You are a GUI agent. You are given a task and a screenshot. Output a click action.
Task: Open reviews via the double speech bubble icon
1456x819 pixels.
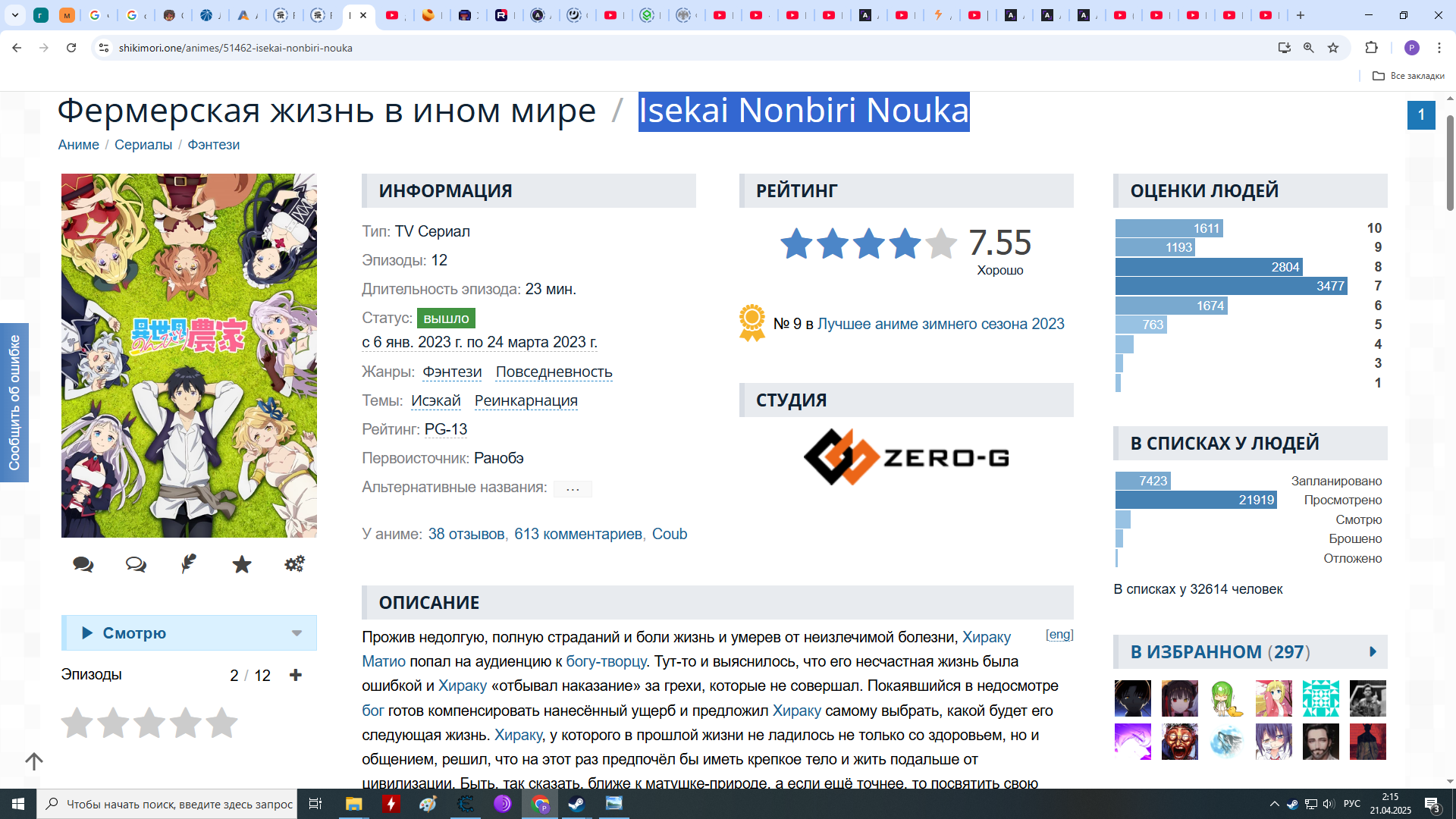pos(83,564)
